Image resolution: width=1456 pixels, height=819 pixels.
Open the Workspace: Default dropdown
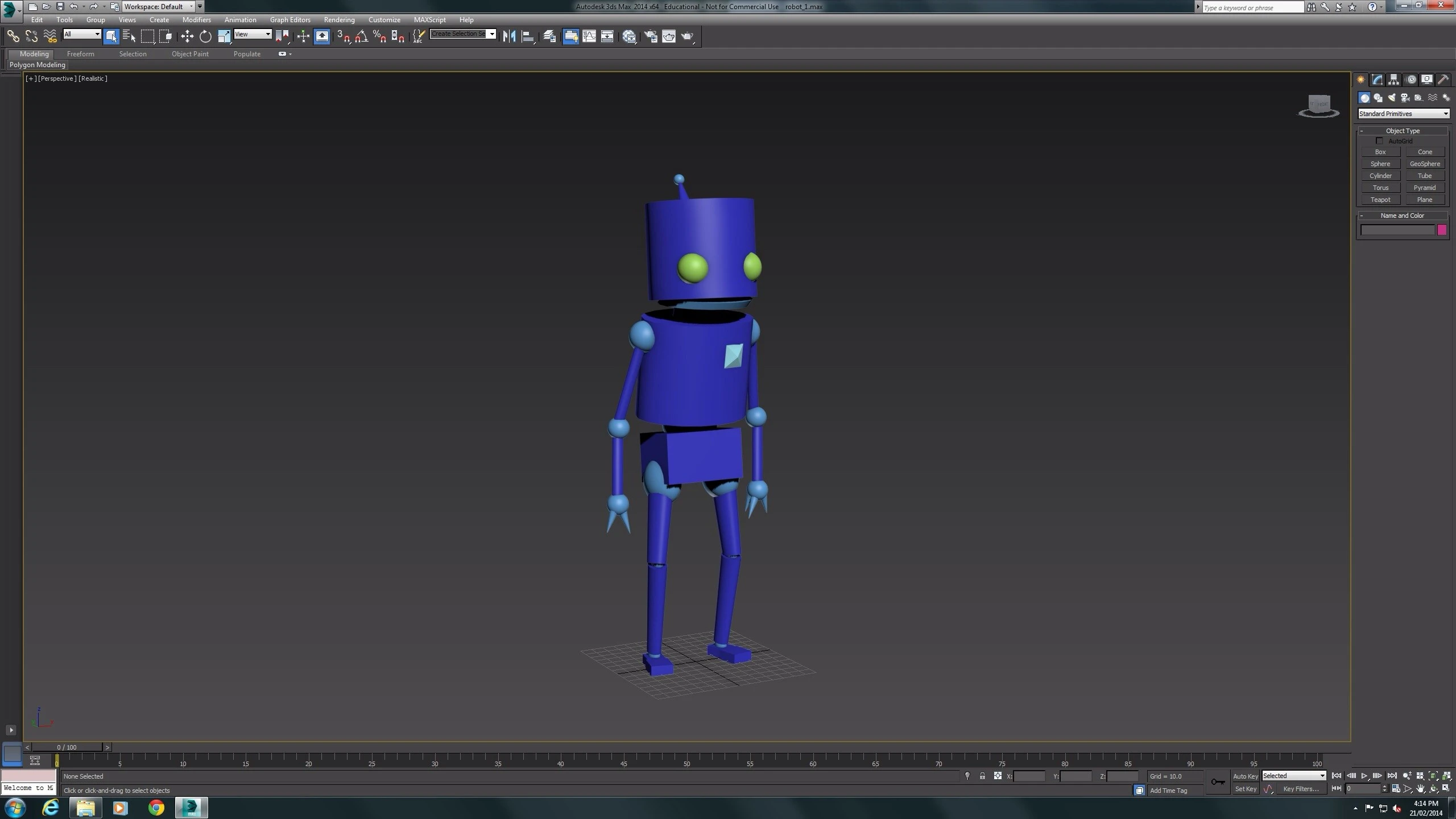tap(159, 6)
